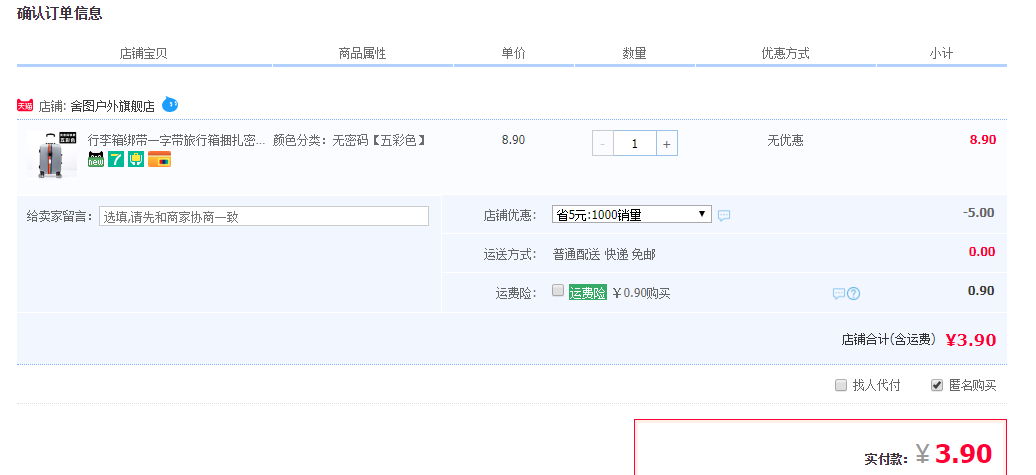The image size is (1036, 475).
Task: Click the 商品属性 column header
Action: [x=362, y=54]
